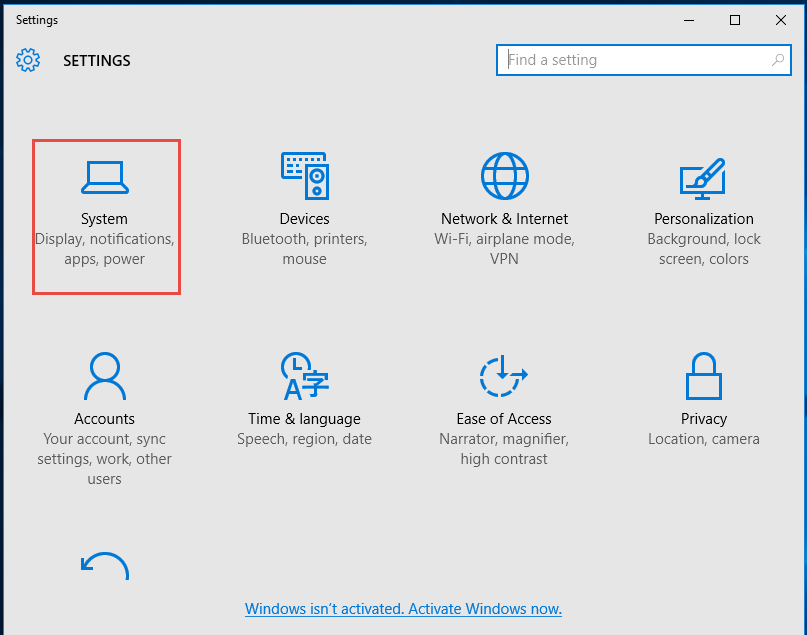This screenshot has width=807, height=635.
Task: Click 'Location, camera' description
Action: 704,439
